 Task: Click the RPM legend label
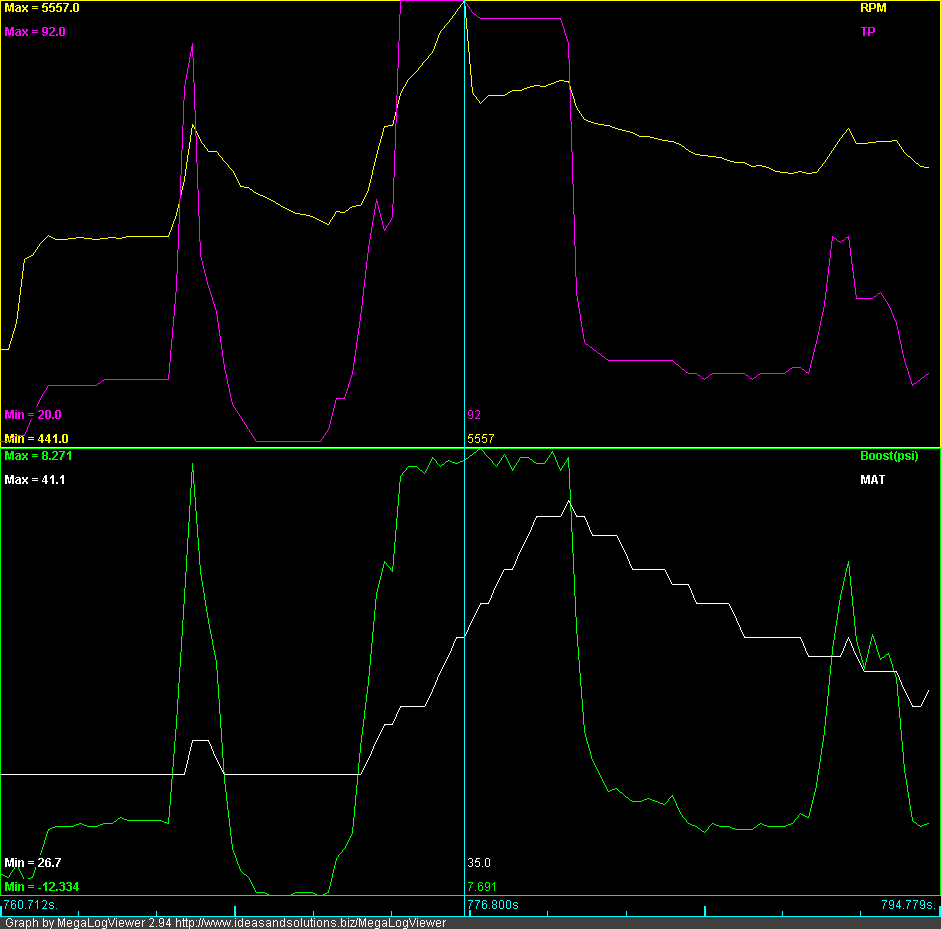point(873,8)
